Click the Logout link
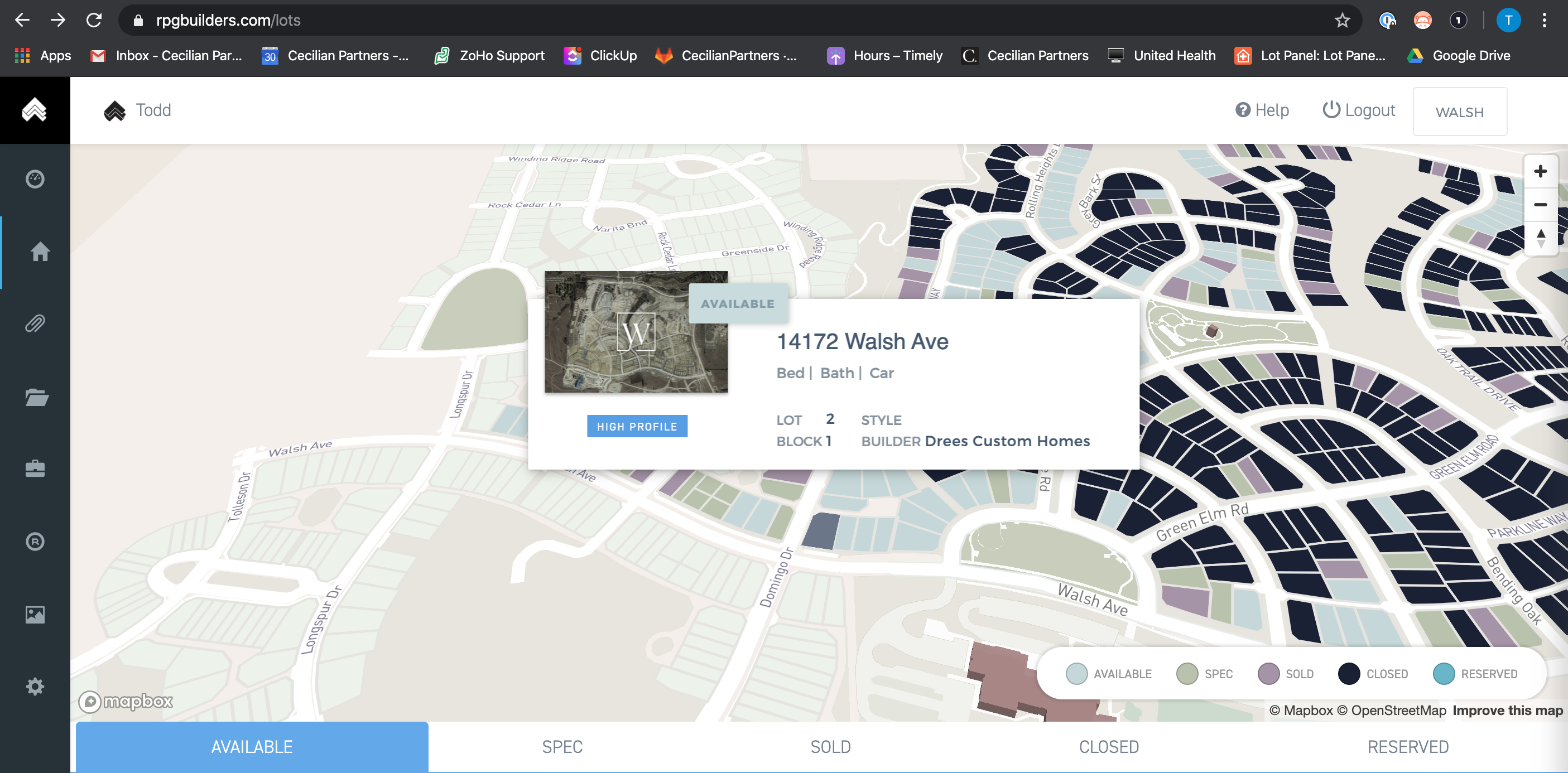1568x773 pixels. pos(1358,110)
